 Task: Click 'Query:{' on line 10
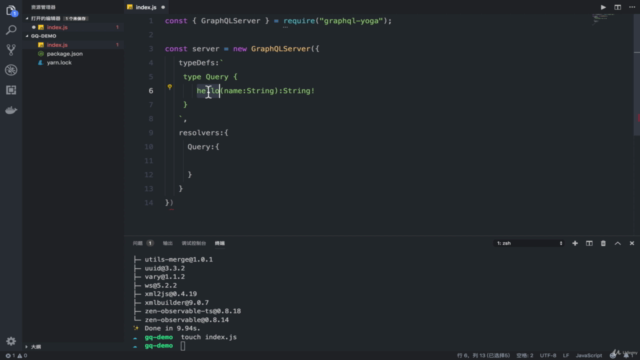203,147
